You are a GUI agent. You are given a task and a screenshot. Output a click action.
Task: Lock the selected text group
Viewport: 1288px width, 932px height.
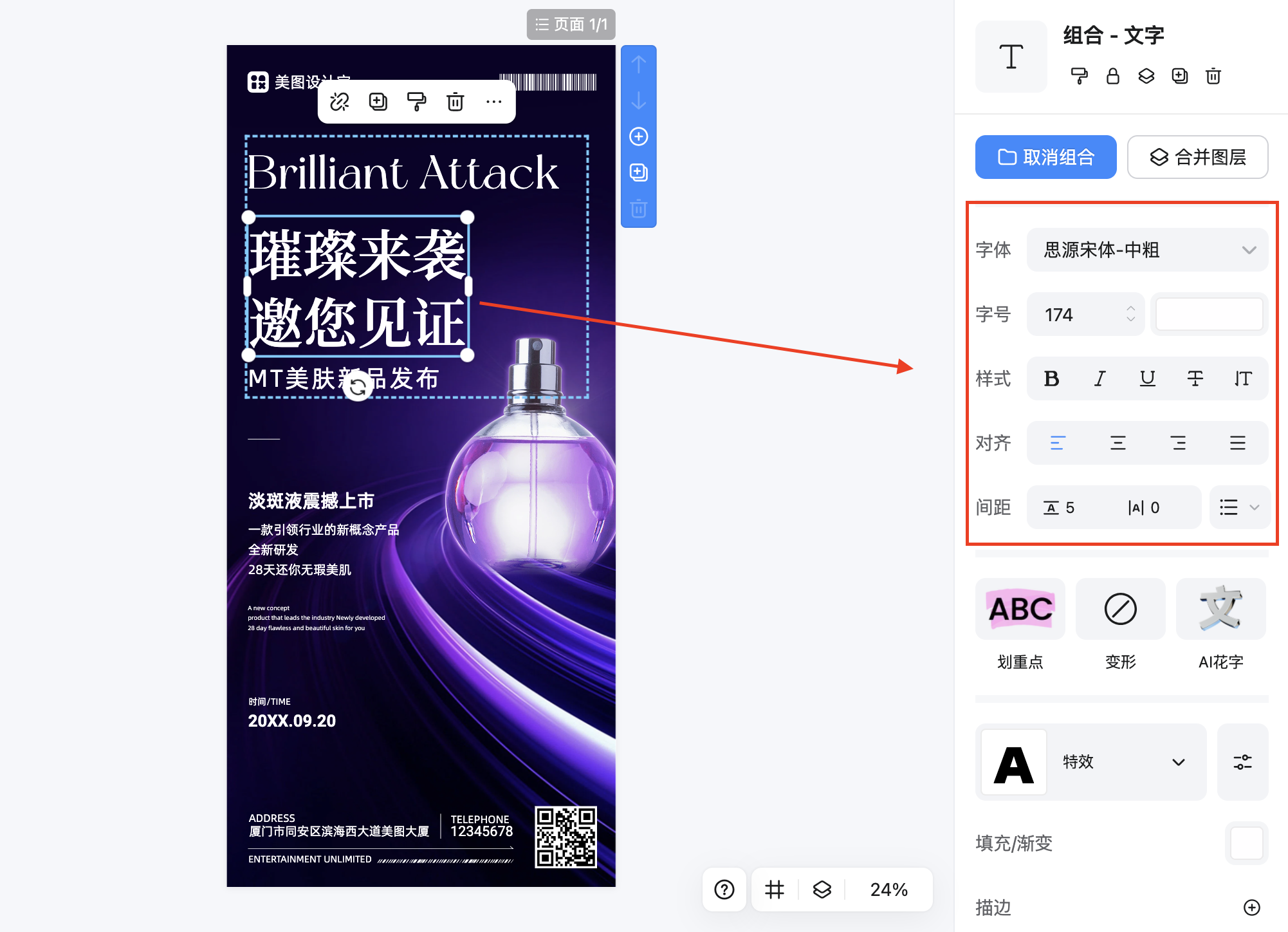(x=1114, y=77)
